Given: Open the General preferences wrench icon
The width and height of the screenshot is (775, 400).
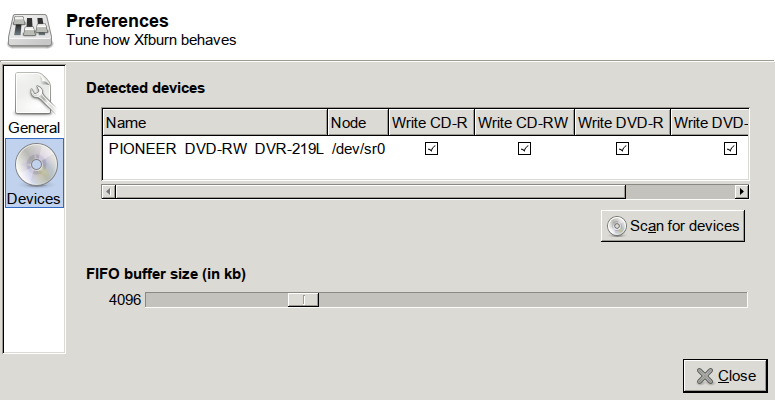Looking at the screenshot, I should pos(34,95).
